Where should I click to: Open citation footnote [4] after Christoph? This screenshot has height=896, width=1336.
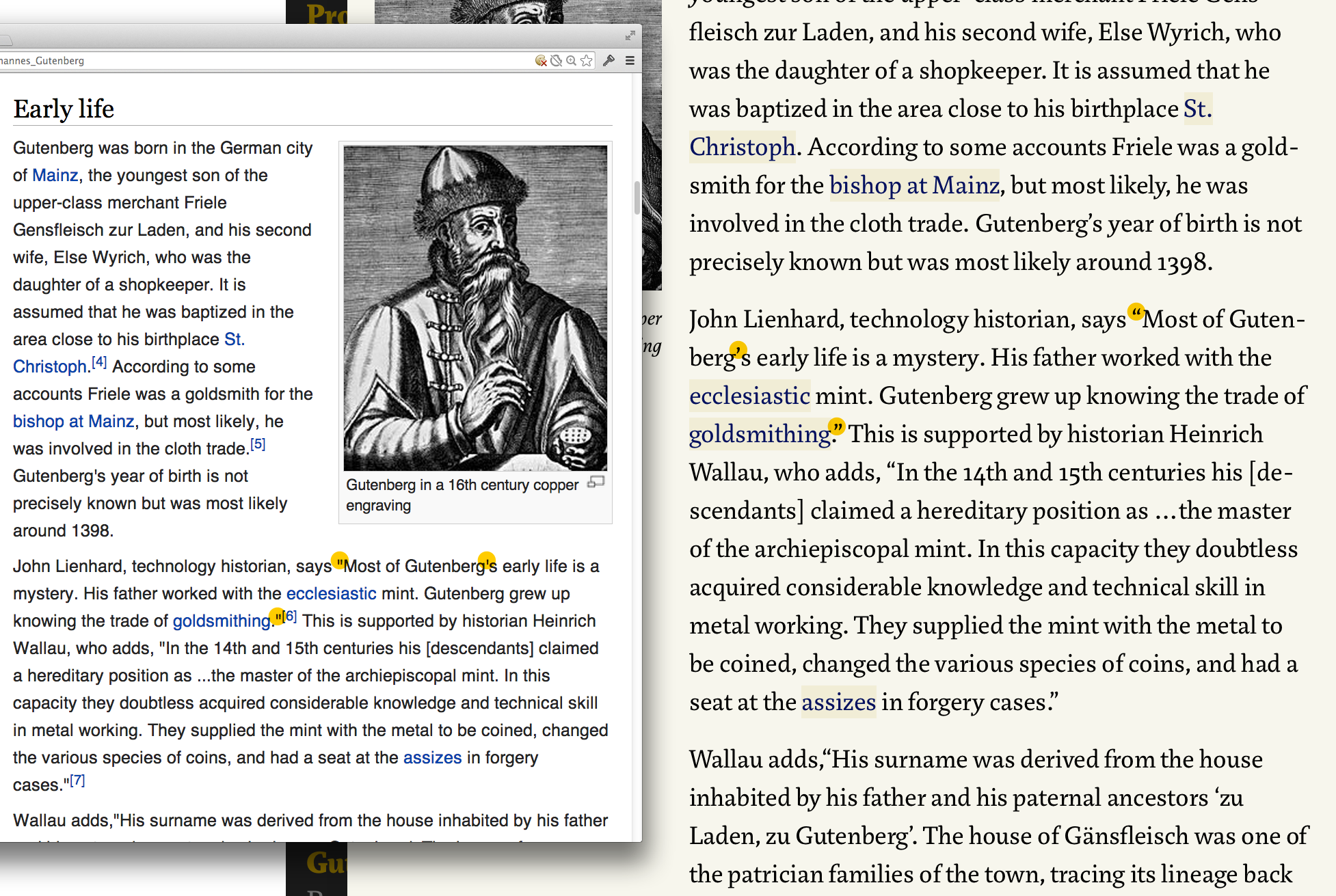point(99,363)
